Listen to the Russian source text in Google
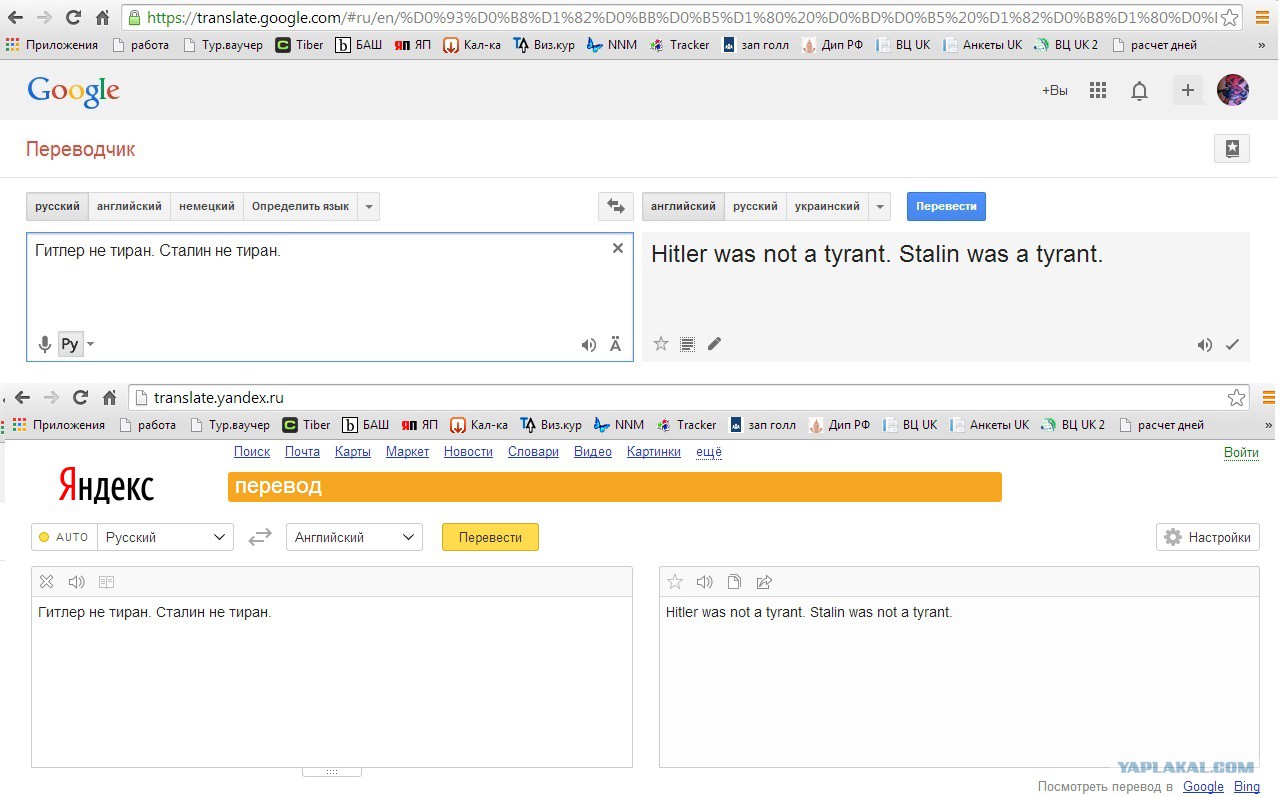The image size is (1280, 797). (x=589, y=345)
